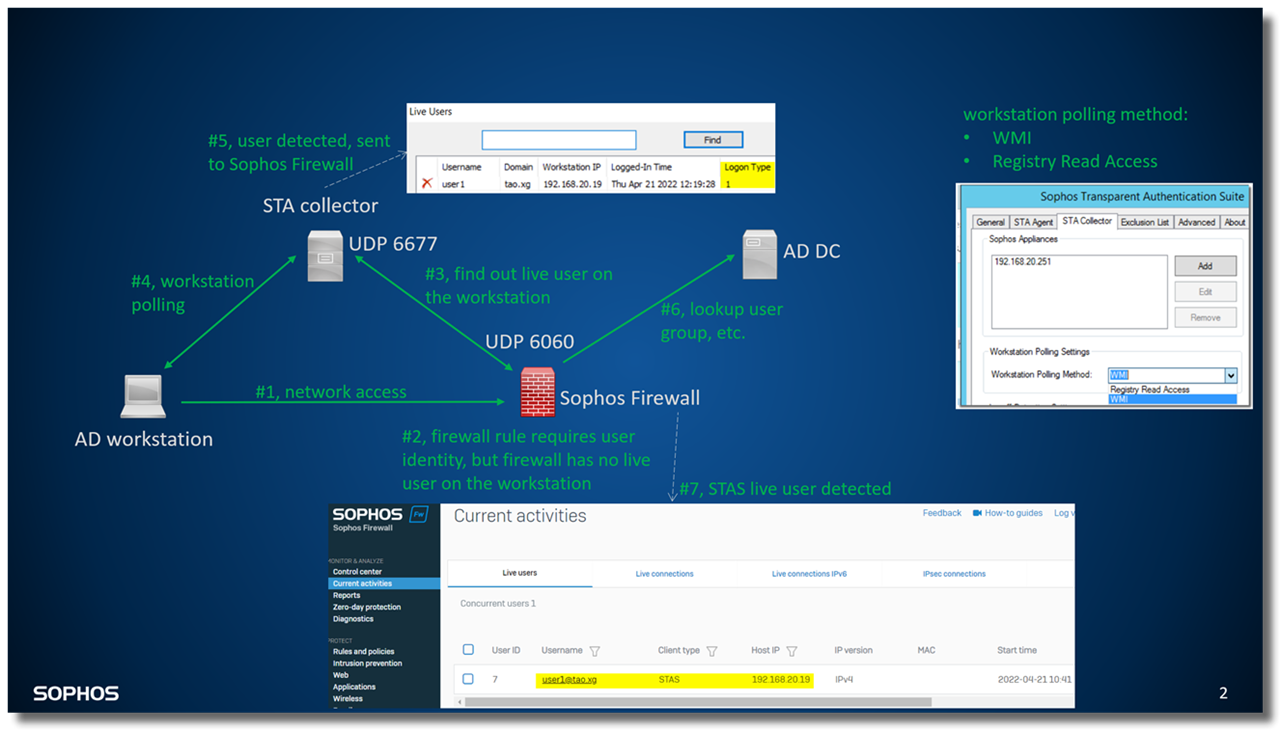Tick the checkbox for user ID 7 row
This screenshot has width=1280, height=730.
(x=468, y=679)
